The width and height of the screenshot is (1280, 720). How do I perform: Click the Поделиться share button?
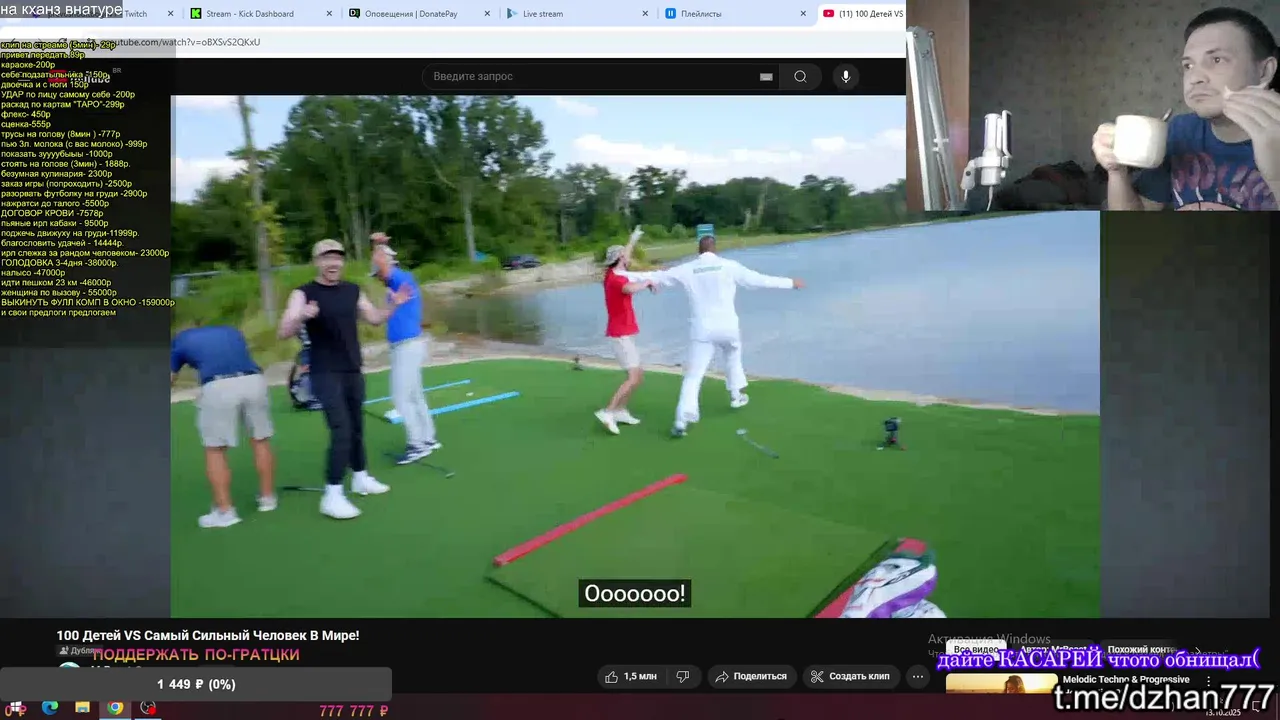[751, 676]
